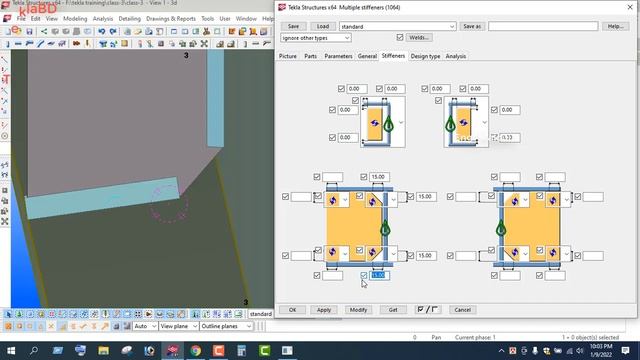Click the Get button
Viewport: 640px width, 360px height.
(x=393, y=310)
